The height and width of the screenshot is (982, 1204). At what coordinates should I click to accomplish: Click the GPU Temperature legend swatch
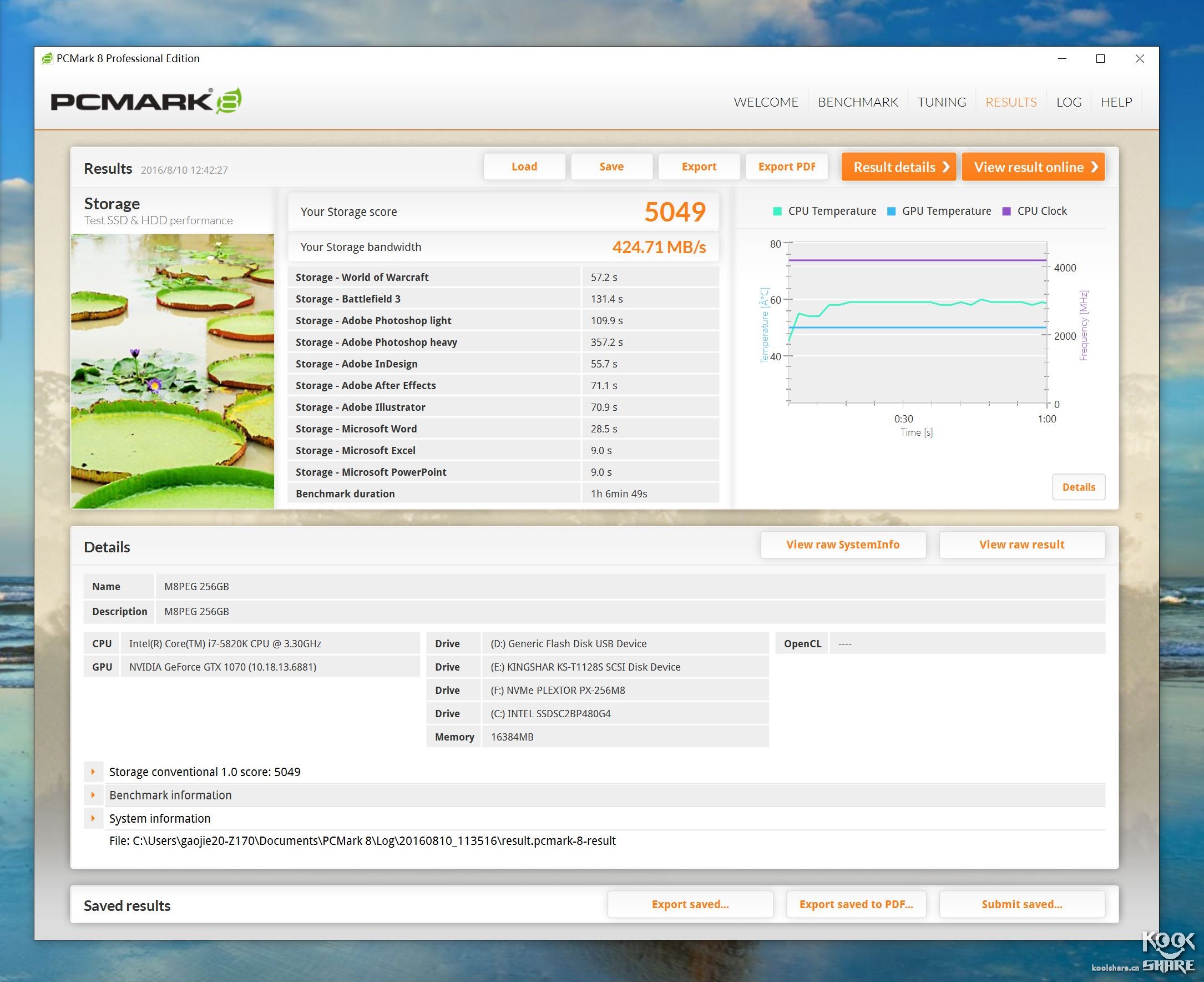pos(892,211)
